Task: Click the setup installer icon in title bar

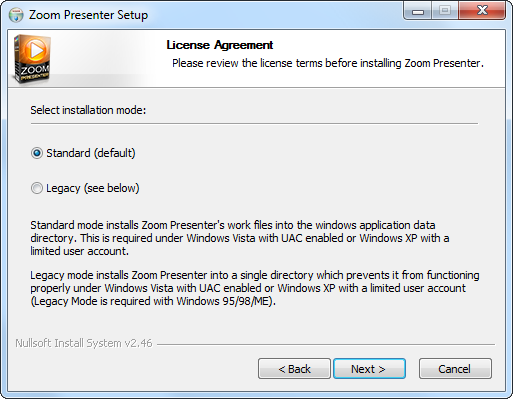Action: coord(16,15)
